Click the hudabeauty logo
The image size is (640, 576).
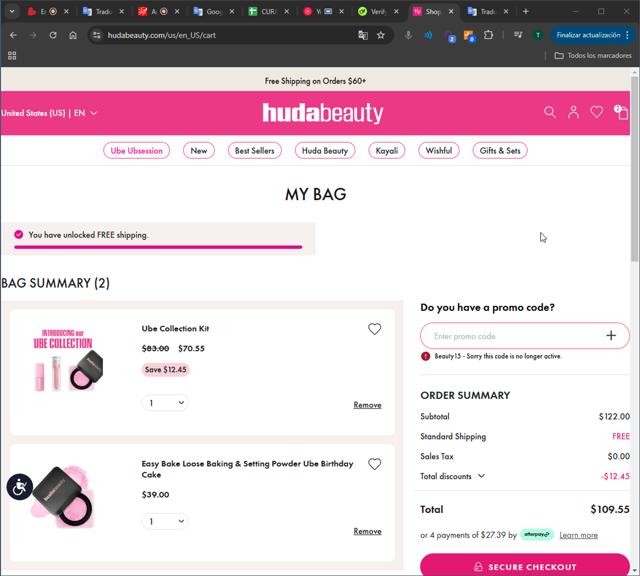click(x=322, y=113)
